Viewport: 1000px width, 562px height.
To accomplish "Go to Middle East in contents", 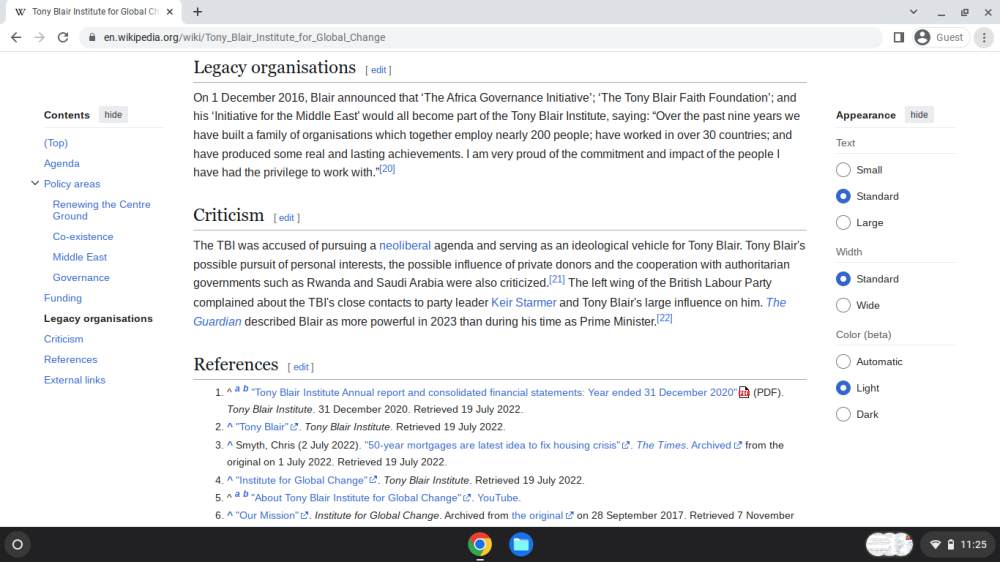I will tap(80, 257).
